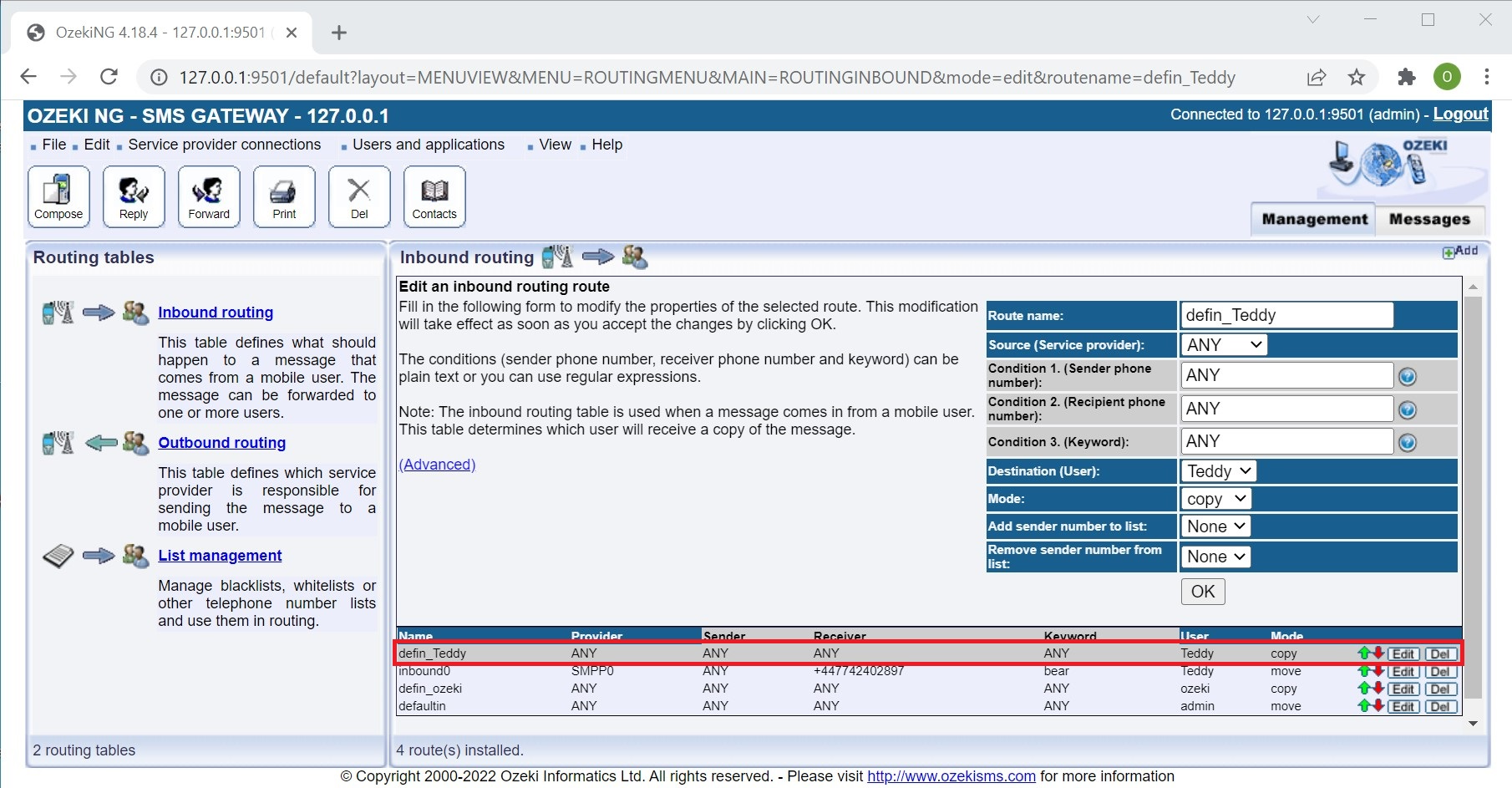
Task: Click Del button for inbound0 route
Action: pyautogui.click(x=1440, y=671)
